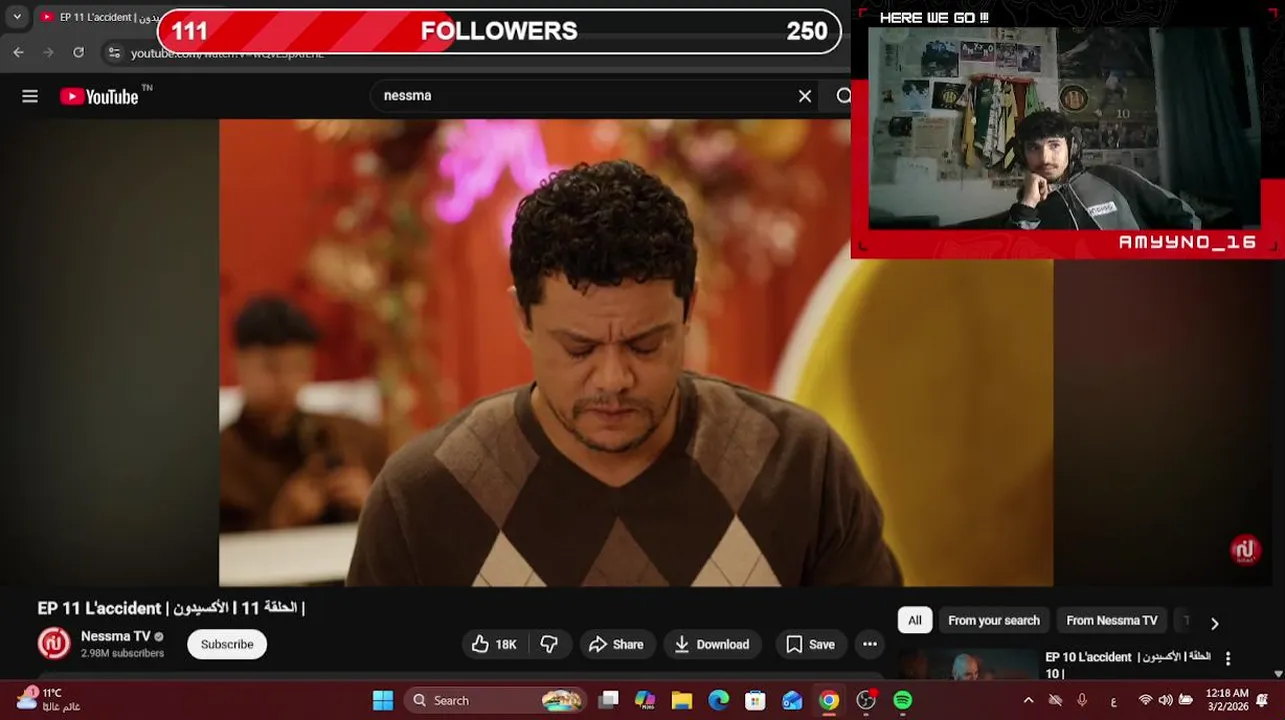The height and width of the screenshot is (720, 1285).
Task: Open Microsoft Store from taskbar
Action: (x=755, y=700)
